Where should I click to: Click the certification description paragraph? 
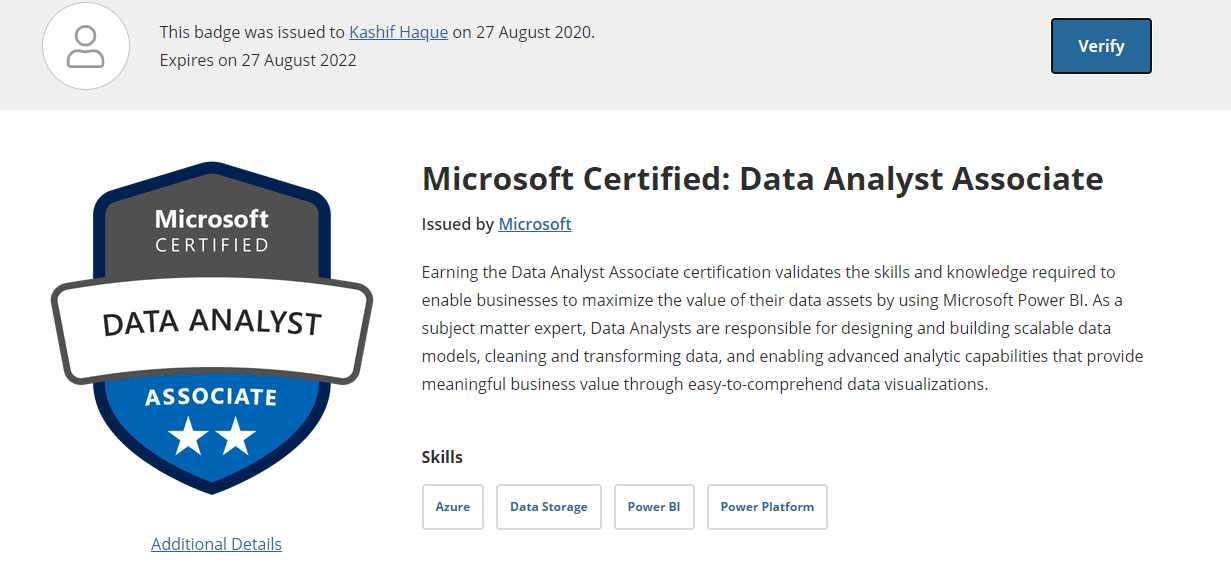pyautogui.click(x=783, y=328)
